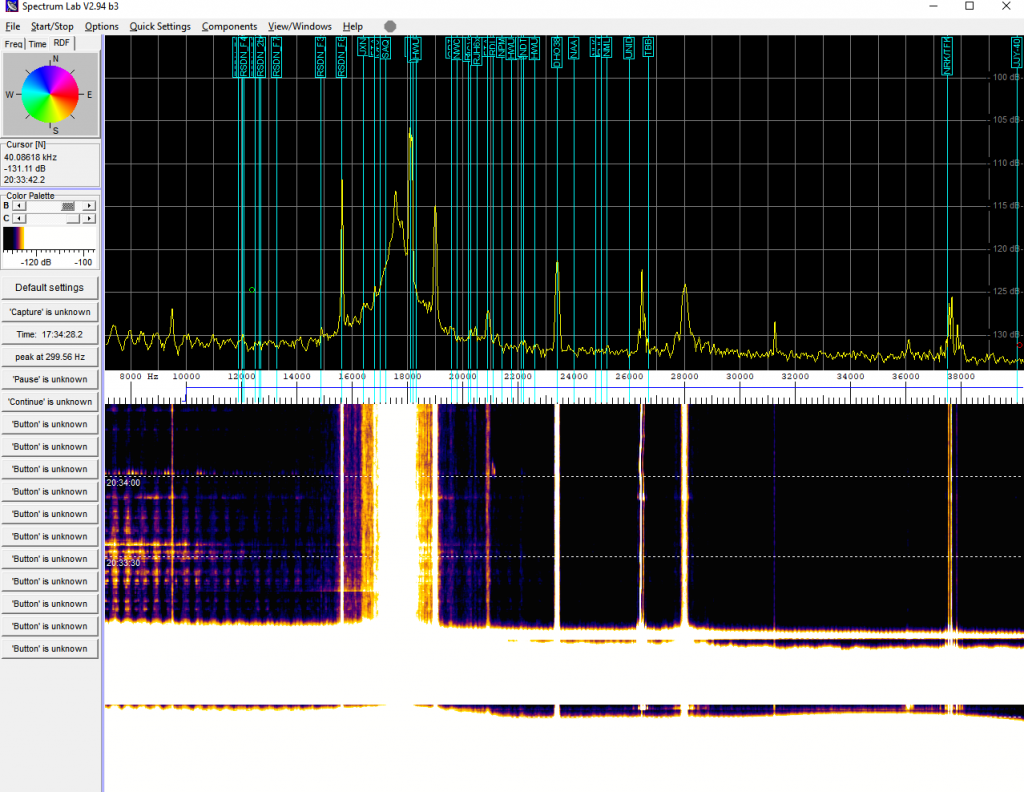
Task: Click the brightness B slider thumb
Action: pos(68,206)
